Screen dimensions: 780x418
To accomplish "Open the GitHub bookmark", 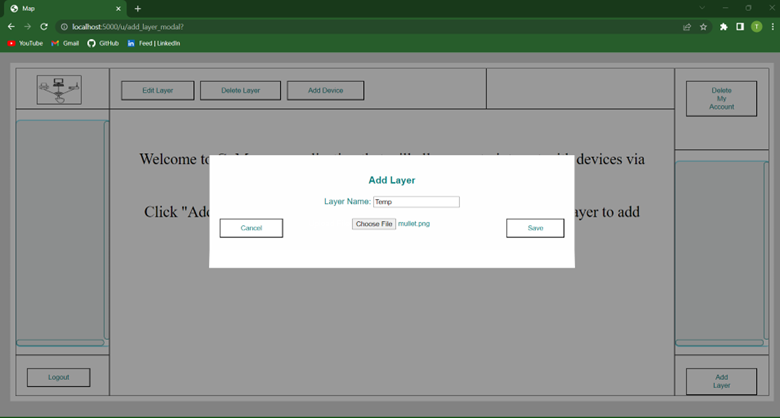I will [103, 43].
